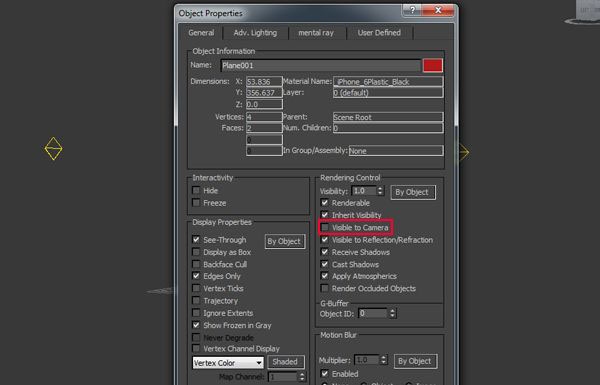Image resolution: width=600 pixels, height=385 pixels.
Task: Enable Display as Box
Action: [196, 252]
